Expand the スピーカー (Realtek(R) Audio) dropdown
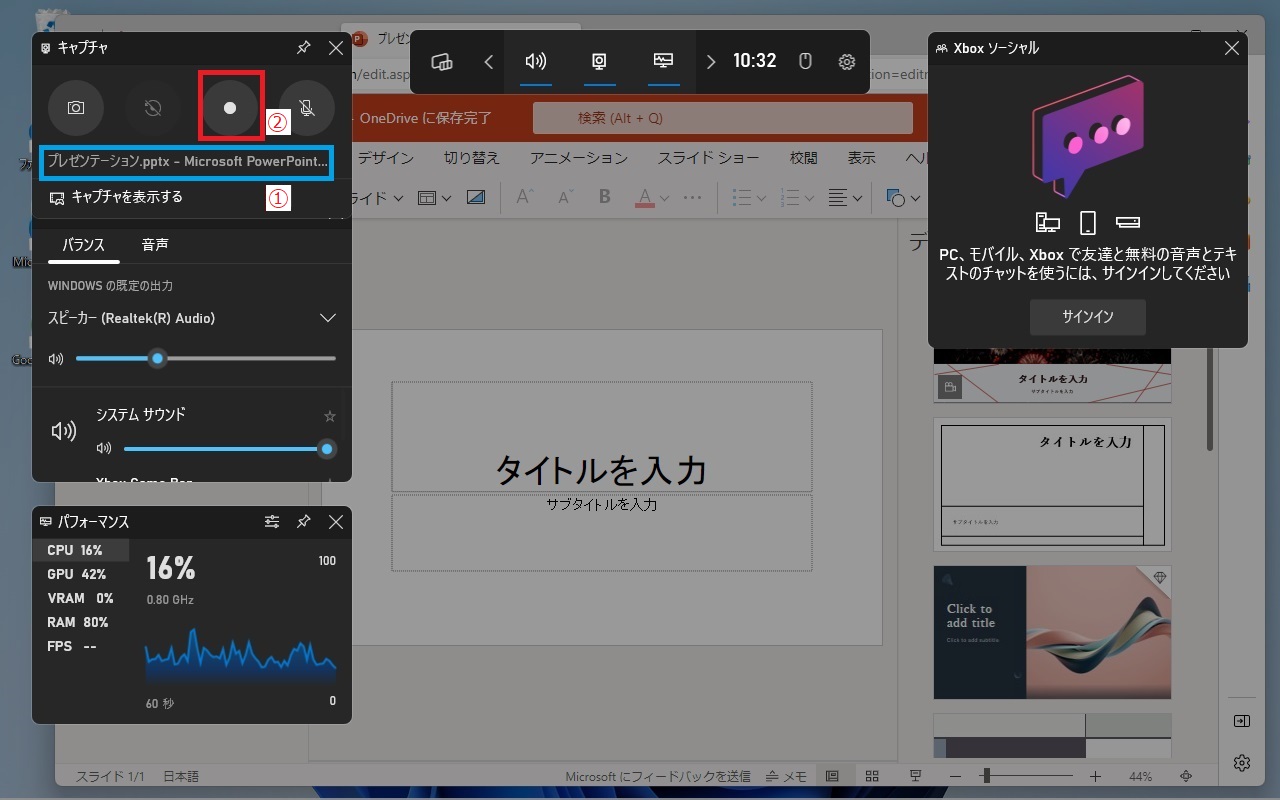This screenshot has height=800, width=1280. click(327, 318)
